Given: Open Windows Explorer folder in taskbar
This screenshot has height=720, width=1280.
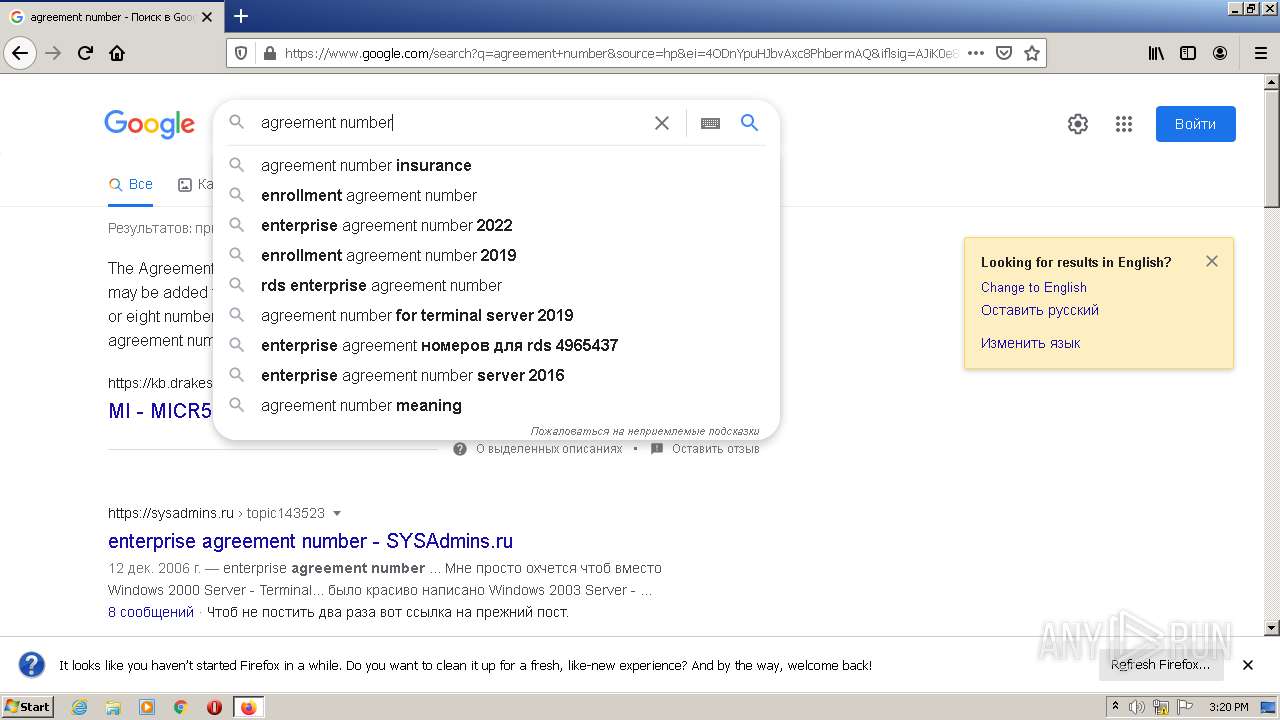Looking at the screenshot, I should coord(113,707).
